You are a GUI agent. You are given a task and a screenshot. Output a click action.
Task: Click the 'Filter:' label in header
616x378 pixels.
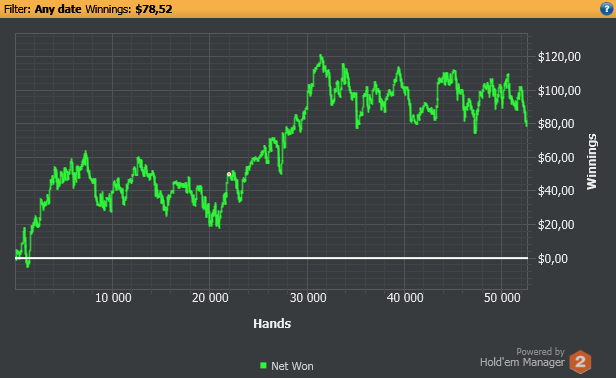pyautogui.click(x=17, y=9)
